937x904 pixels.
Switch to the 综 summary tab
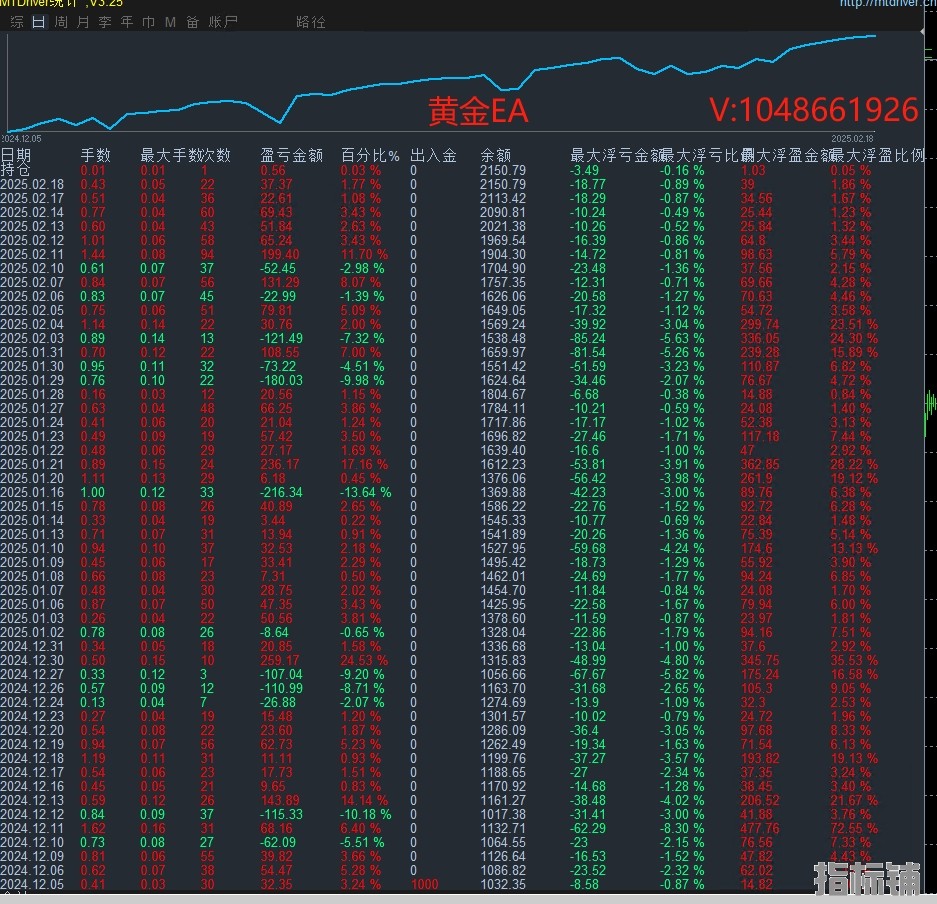16,22
